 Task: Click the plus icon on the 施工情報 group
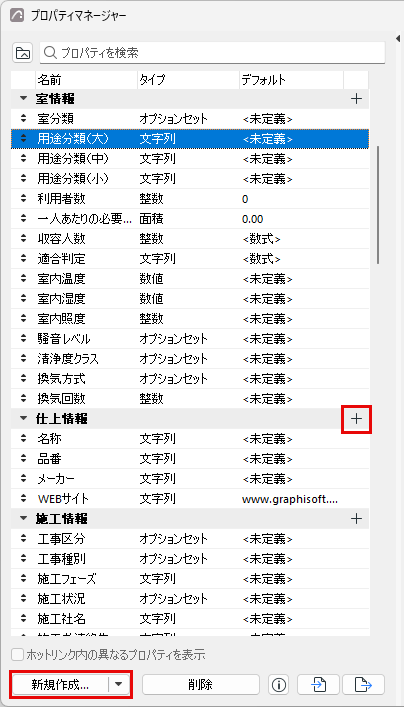click(x=356, y=519)
